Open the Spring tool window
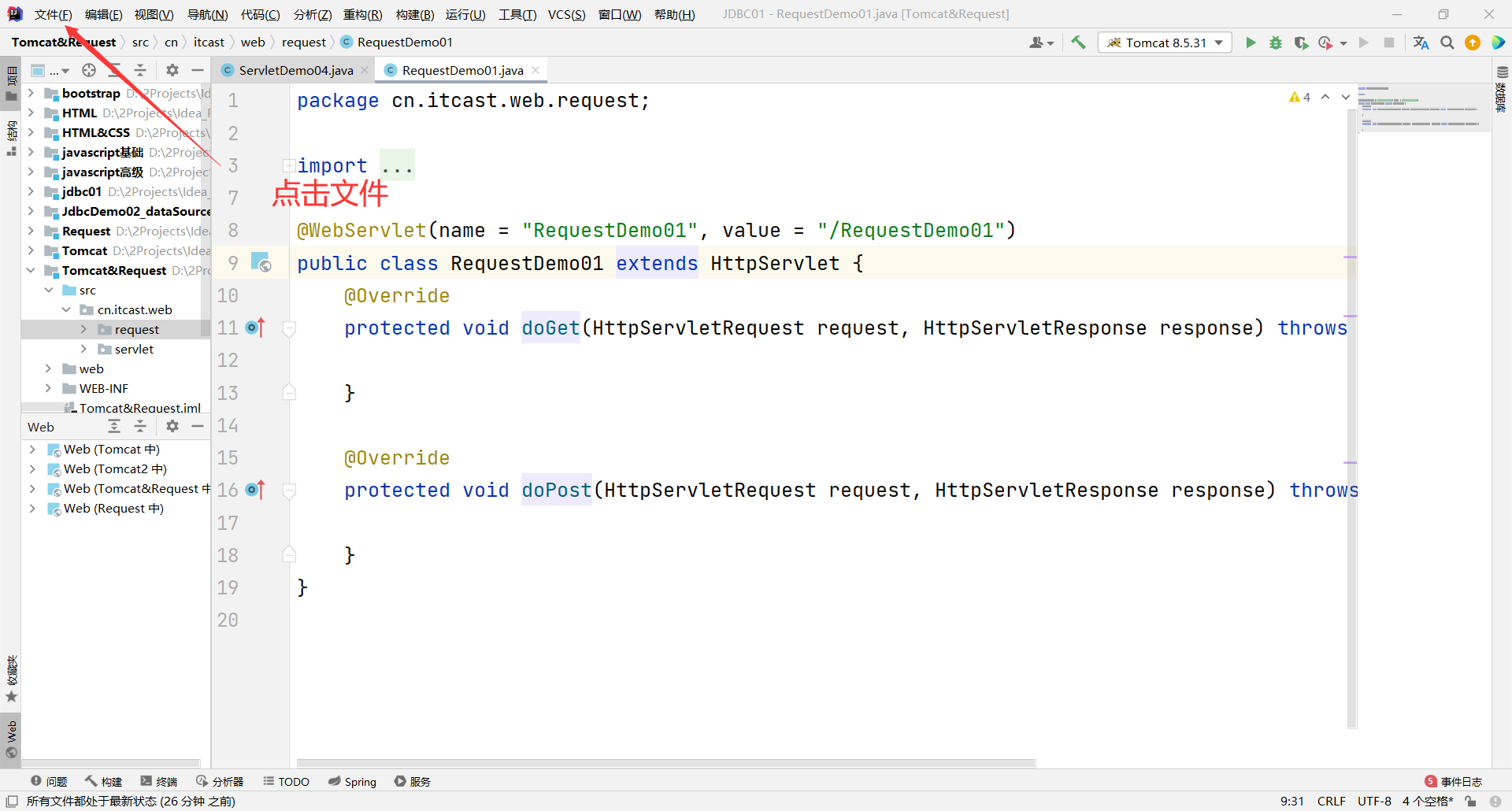Screen dimensions: 1512x811 (352, 781)
